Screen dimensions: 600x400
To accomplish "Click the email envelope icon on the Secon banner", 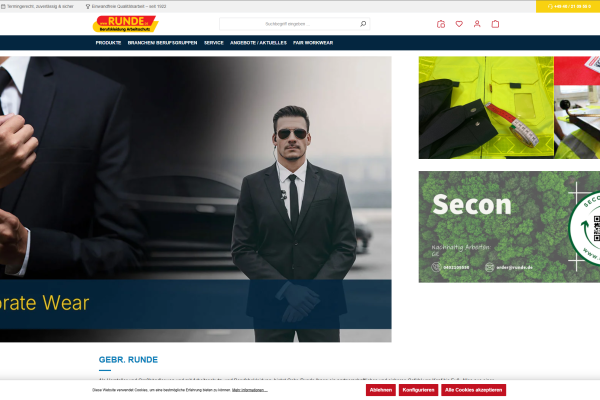I will click(489, 267).
